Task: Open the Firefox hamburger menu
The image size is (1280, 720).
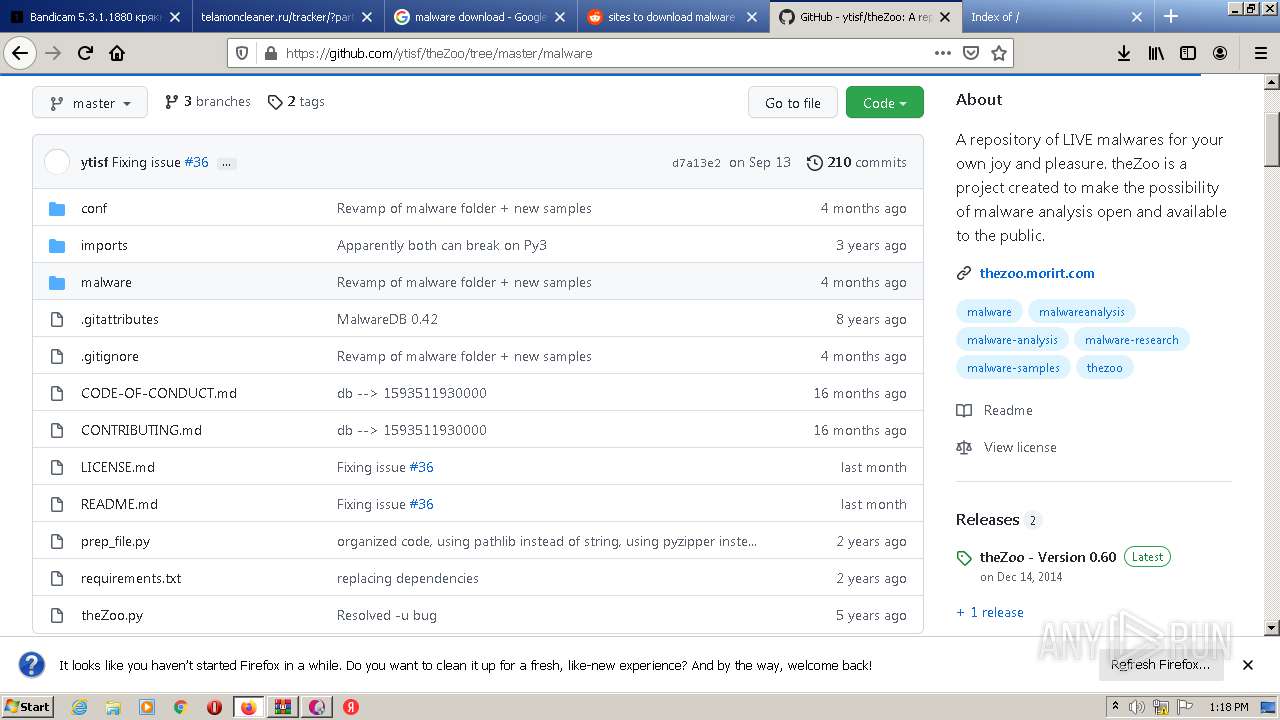Action: (x=1260, y=53)
